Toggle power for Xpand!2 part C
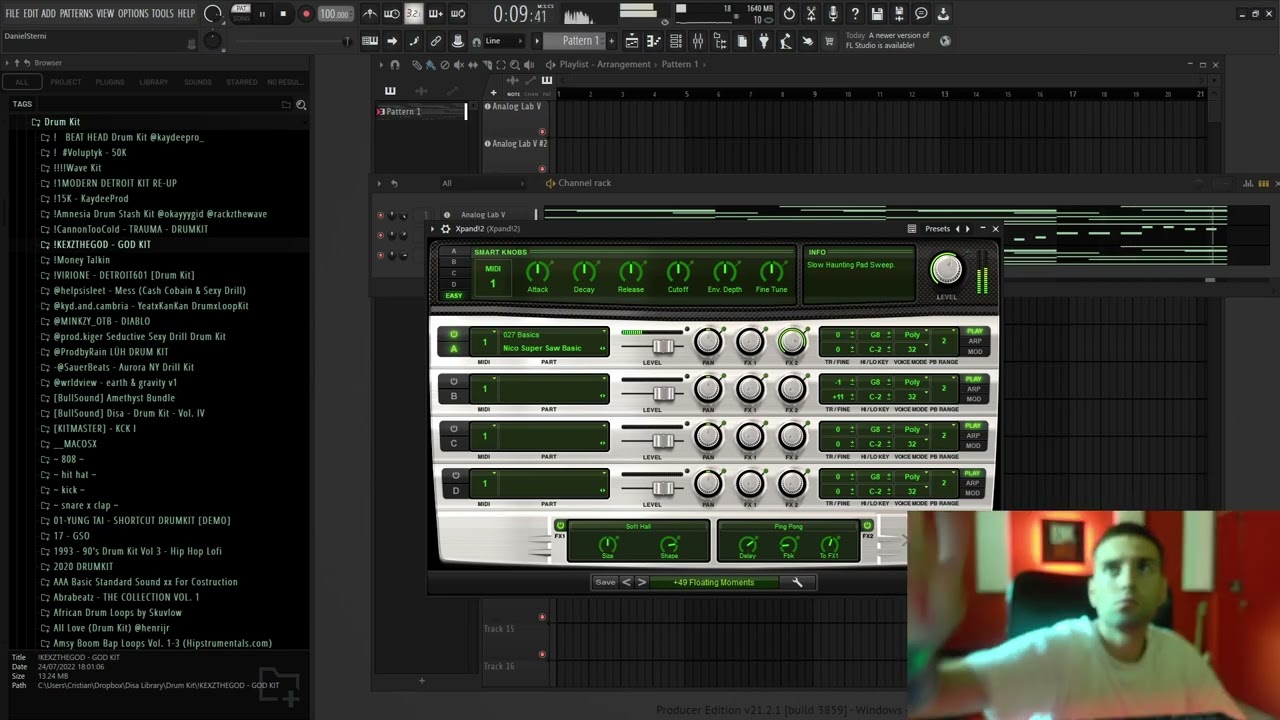The width and height of the screenshot is (1280, 720). click(454, 428)
